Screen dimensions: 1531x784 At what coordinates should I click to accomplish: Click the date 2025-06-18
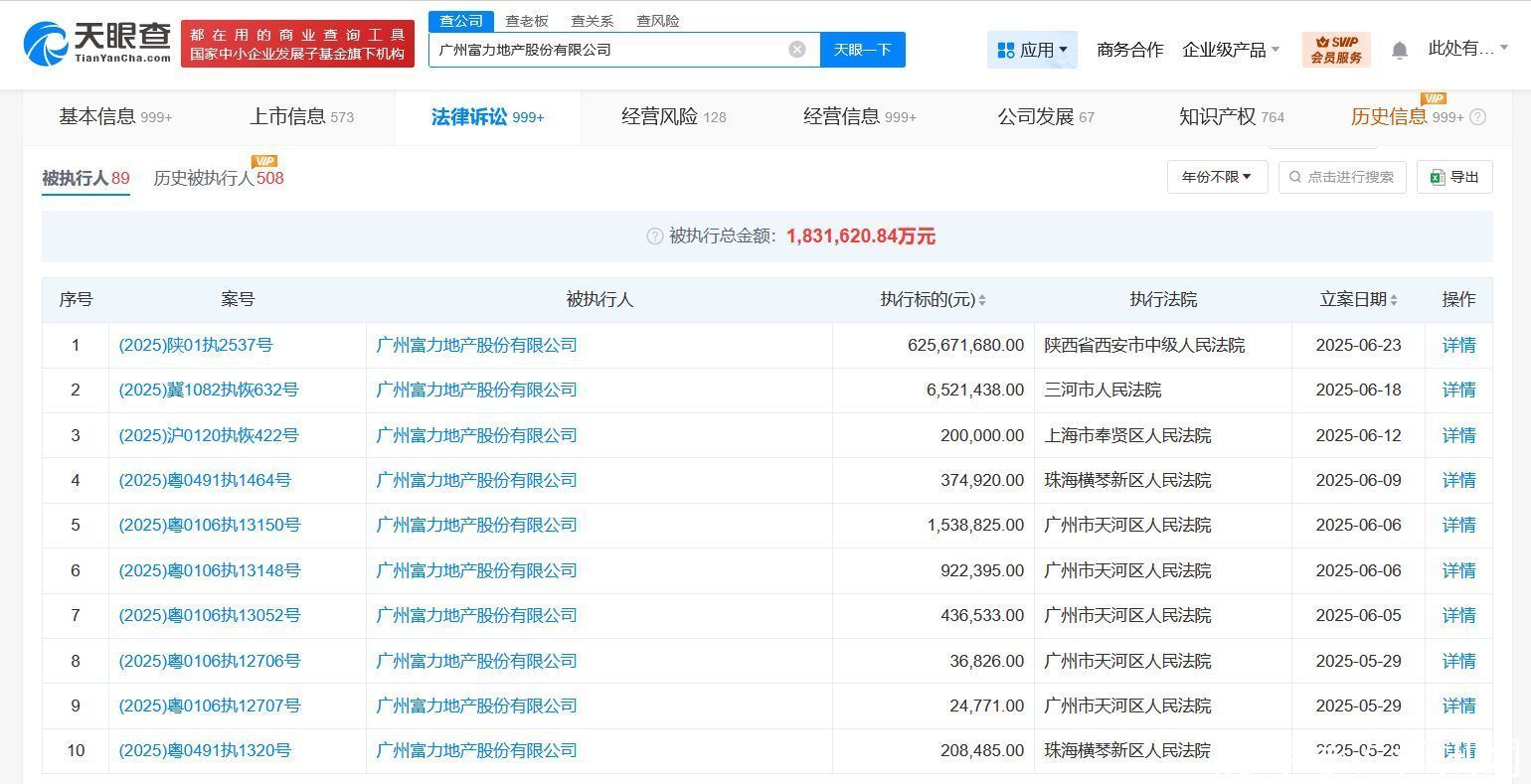pyautogui.click(x=1358, y=391)
